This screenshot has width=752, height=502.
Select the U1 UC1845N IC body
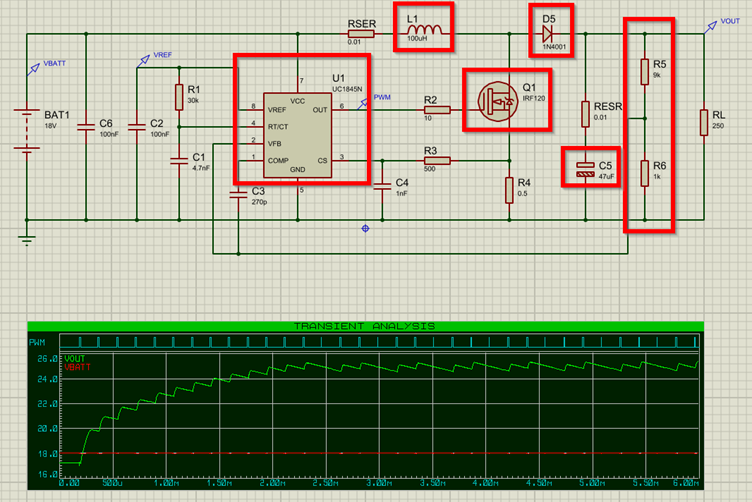pos(297,135)
